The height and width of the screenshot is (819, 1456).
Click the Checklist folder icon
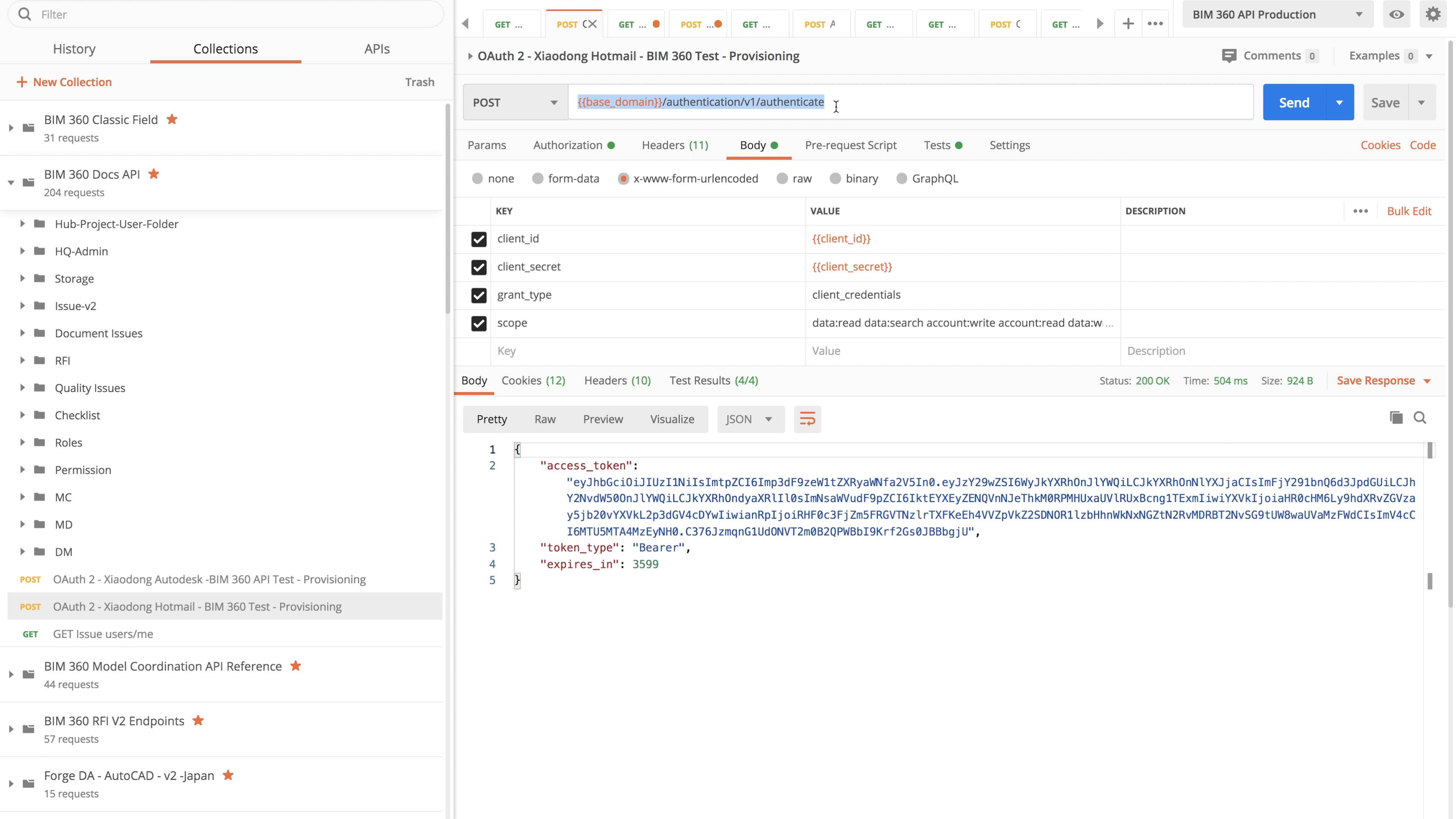click(x=39, y=415)
